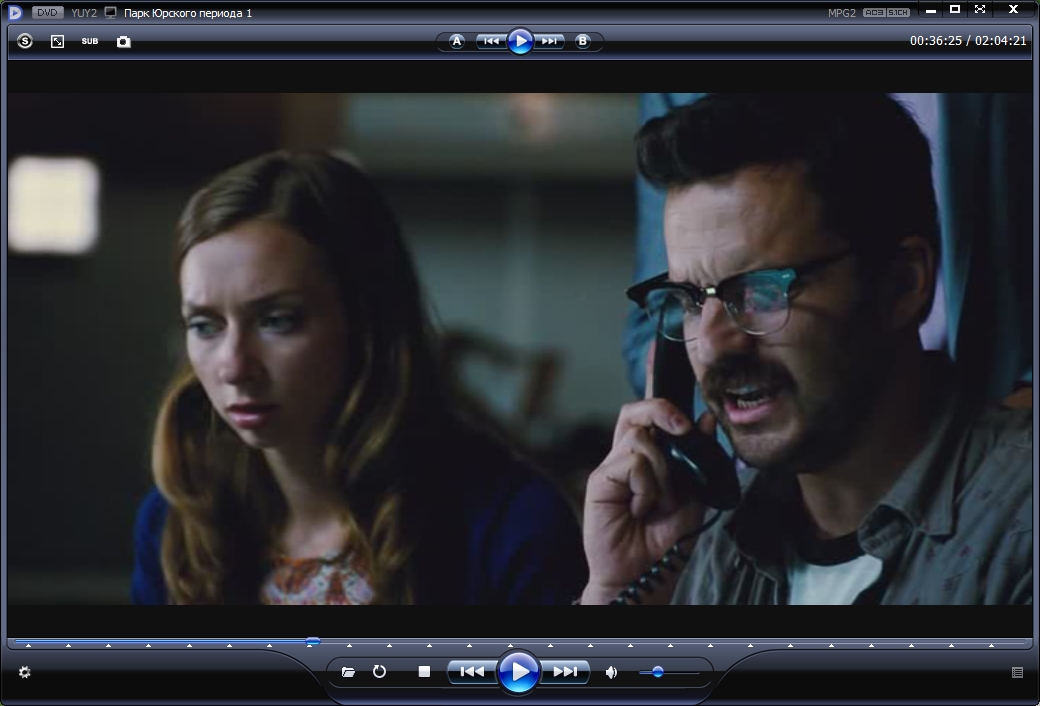Click the large bottom play button
Image resolution: width=1040 pixels, height=706 pixels.
click(x=518, y=671)
